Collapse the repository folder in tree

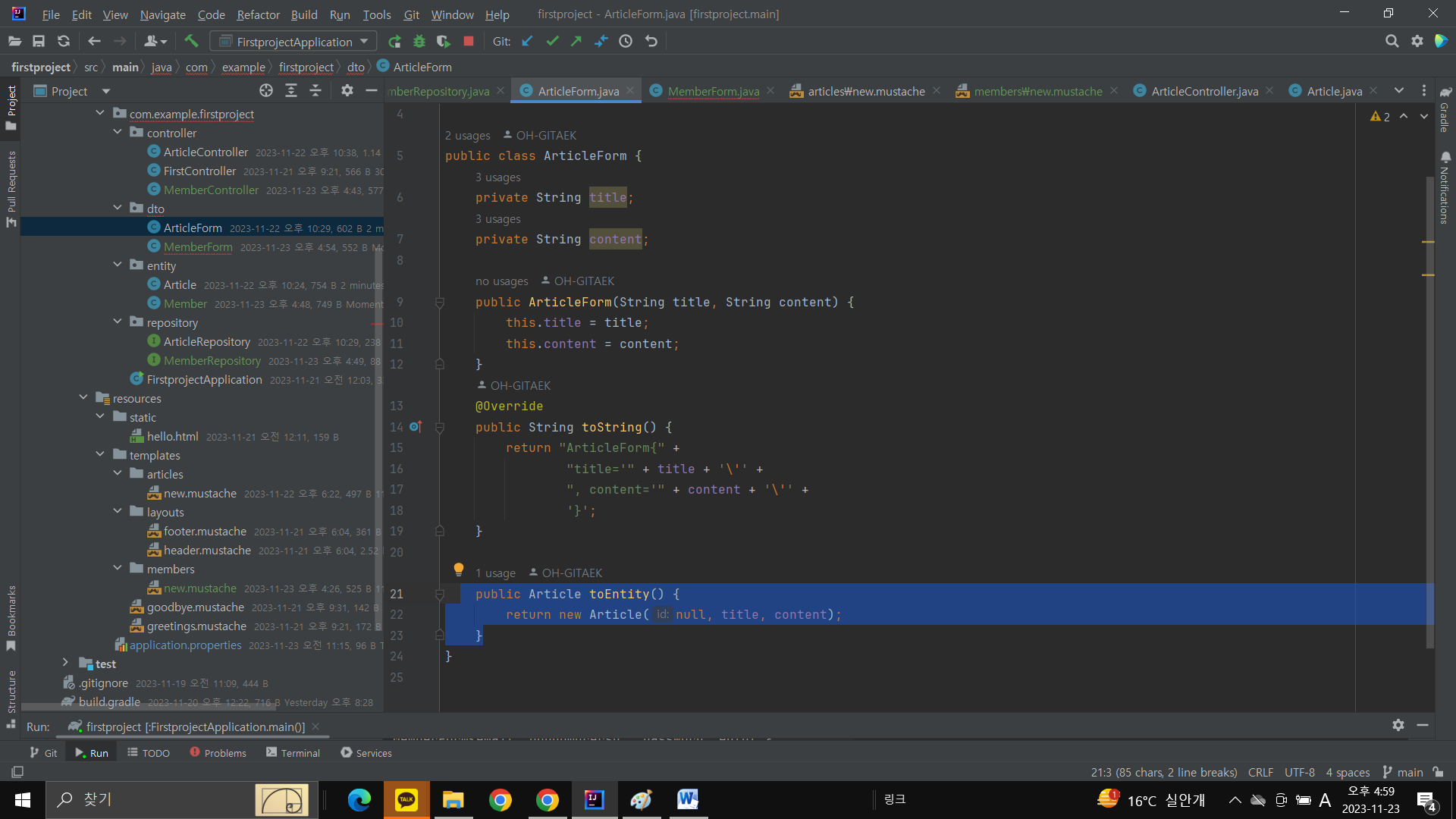click(x=118, y=322)
